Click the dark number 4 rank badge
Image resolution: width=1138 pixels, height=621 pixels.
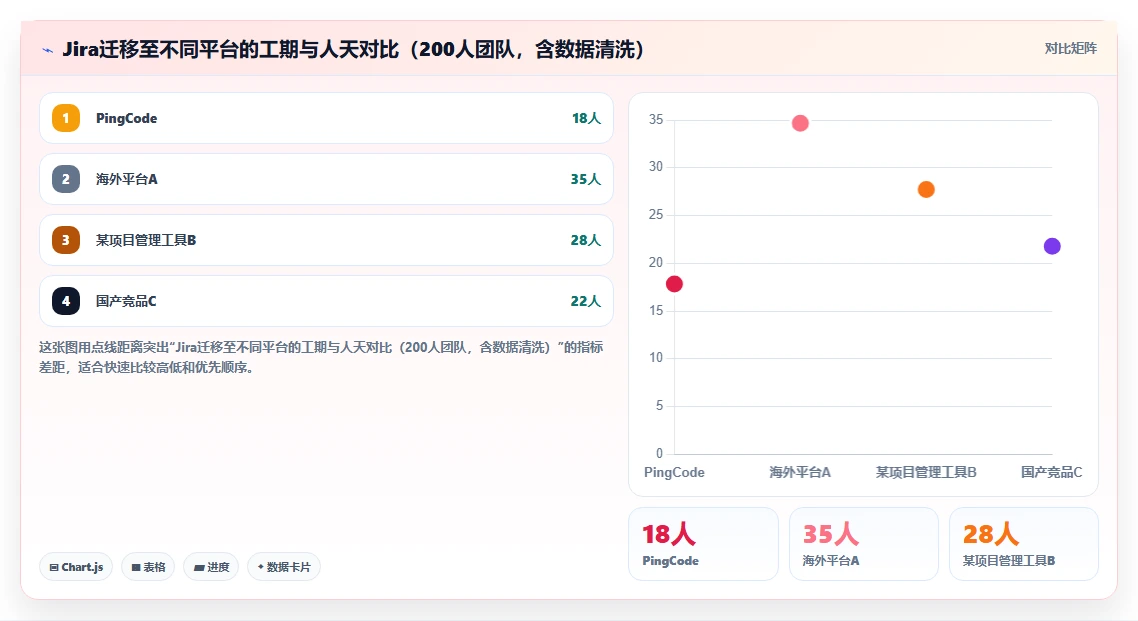click(66, 301)
